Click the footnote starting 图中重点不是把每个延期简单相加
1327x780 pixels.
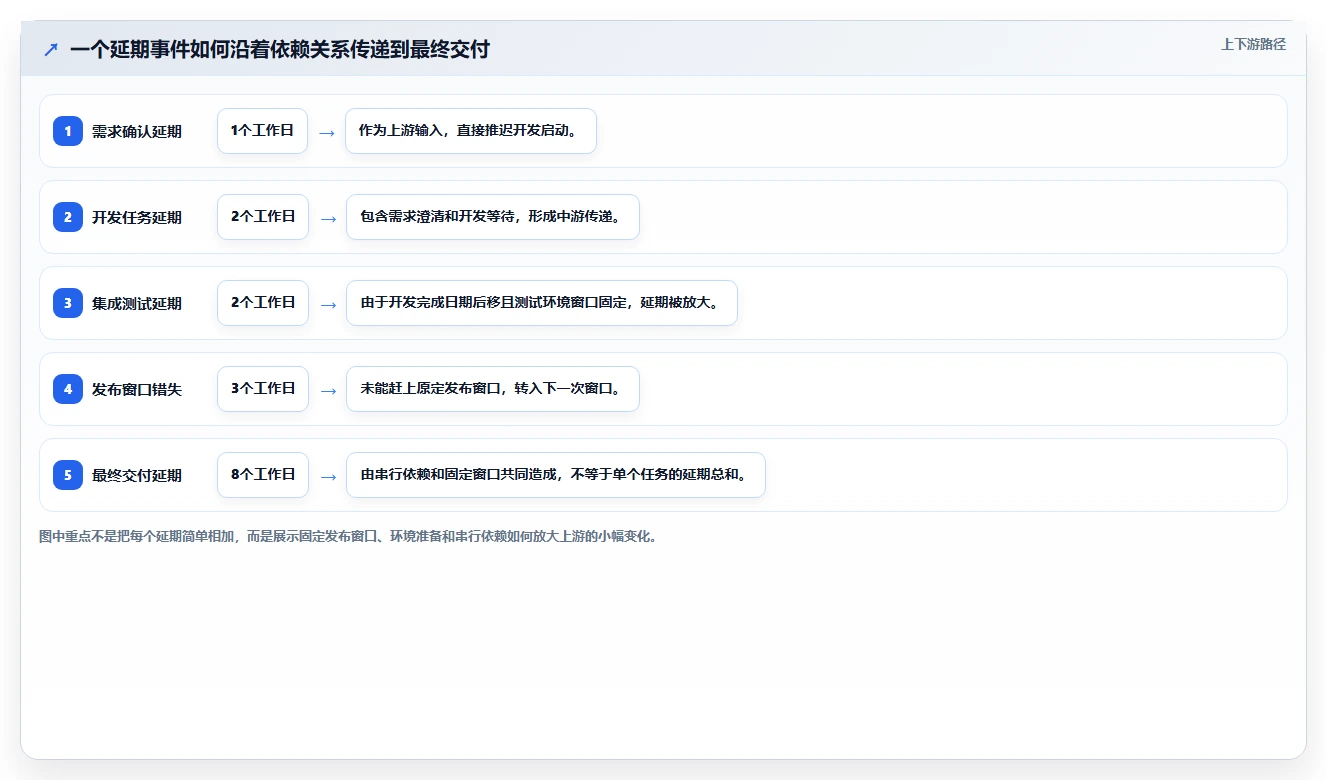pos(349,537)
